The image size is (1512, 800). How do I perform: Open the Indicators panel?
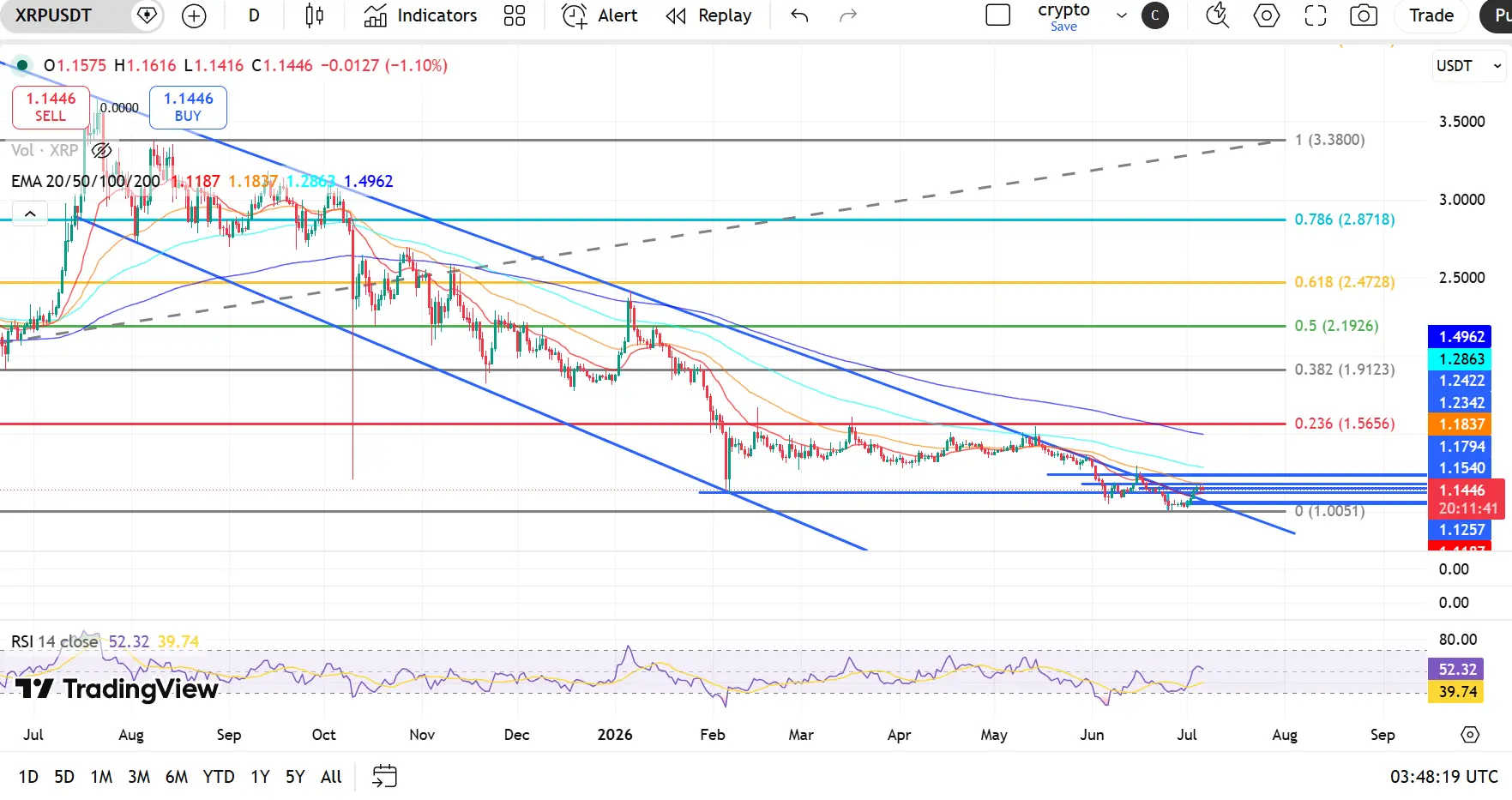[420, 15]
